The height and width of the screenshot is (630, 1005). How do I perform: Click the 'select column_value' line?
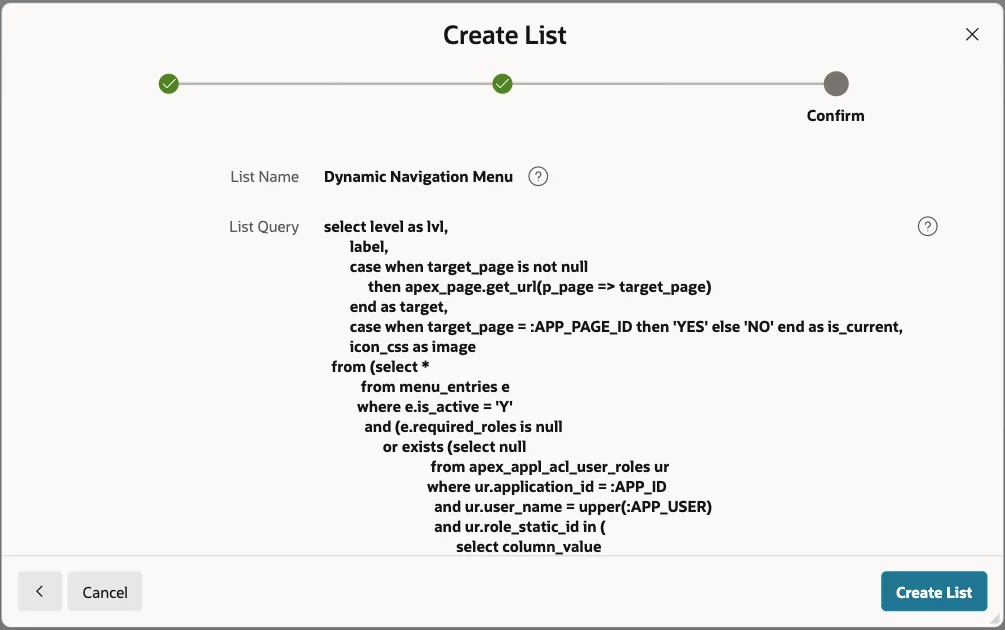(x=529, y=547)
